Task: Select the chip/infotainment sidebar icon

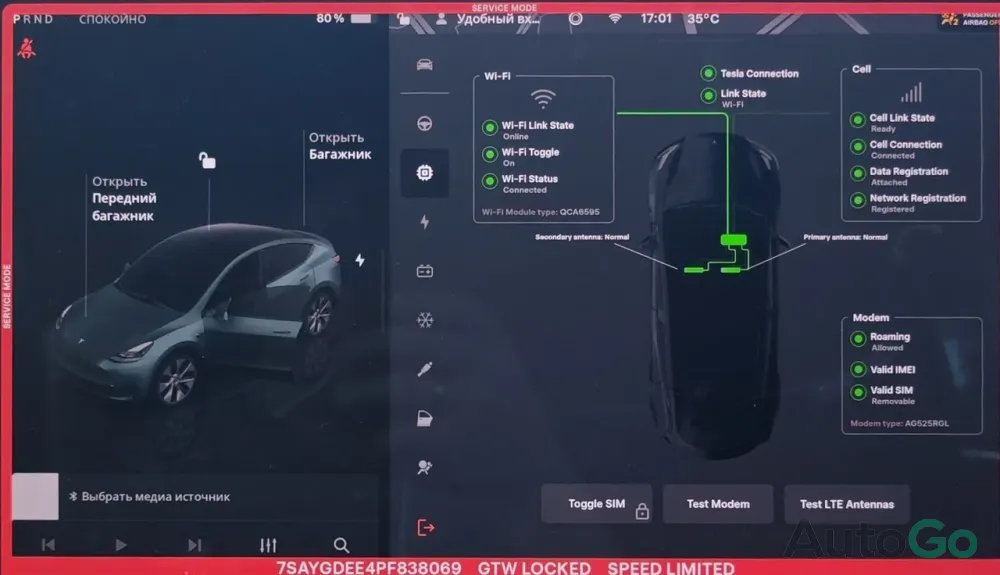Action: [425, 172]
